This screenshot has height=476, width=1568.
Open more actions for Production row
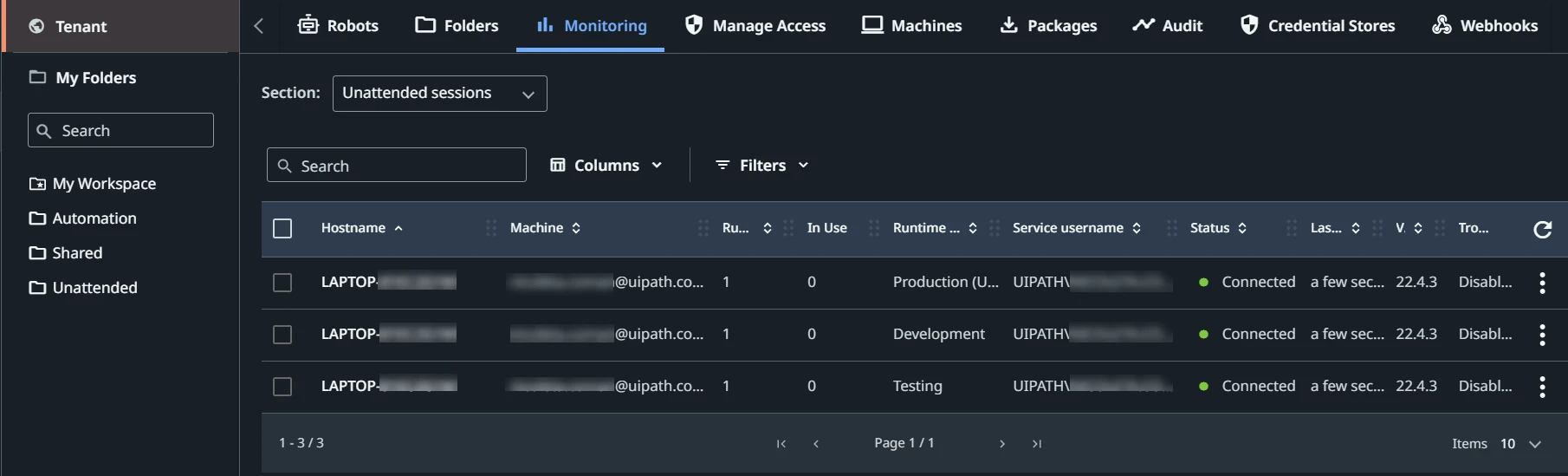[1542, 283]
